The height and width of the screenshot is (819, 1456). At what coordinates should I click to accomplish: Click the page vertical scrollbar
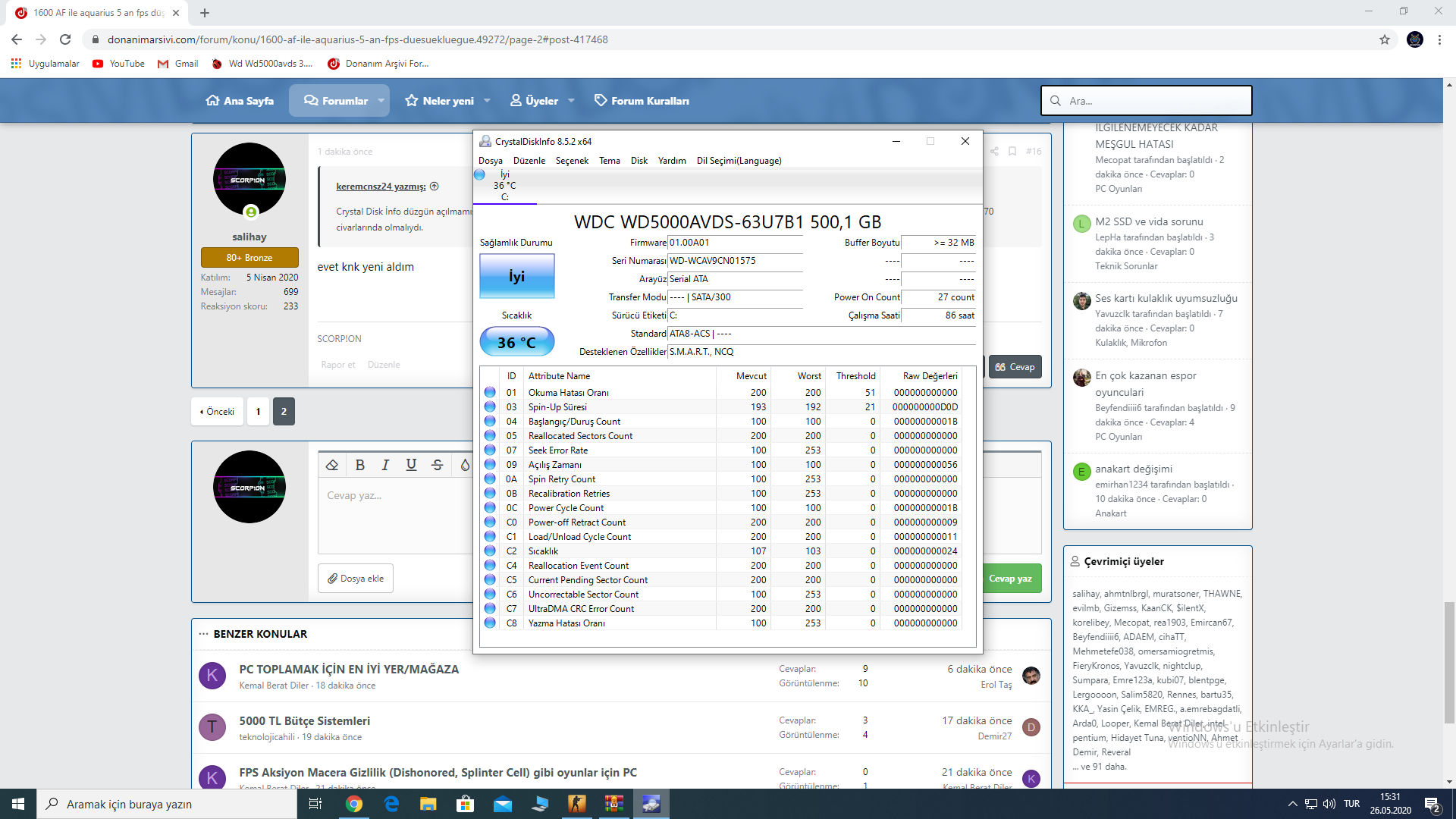(x=1449, y=664)
